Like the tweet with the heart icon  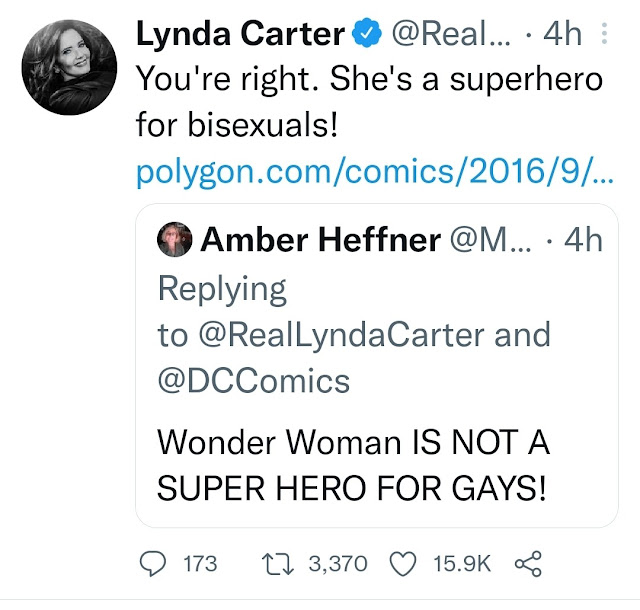pos(403,564)
